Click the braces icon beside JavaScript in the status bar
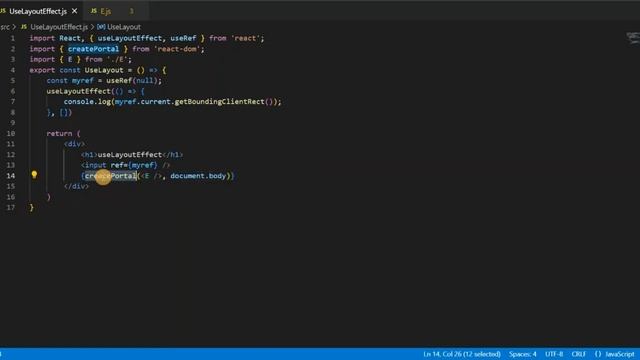Image resolution: width=640 pixels, height=360 pixels. [x=598, y=354]
